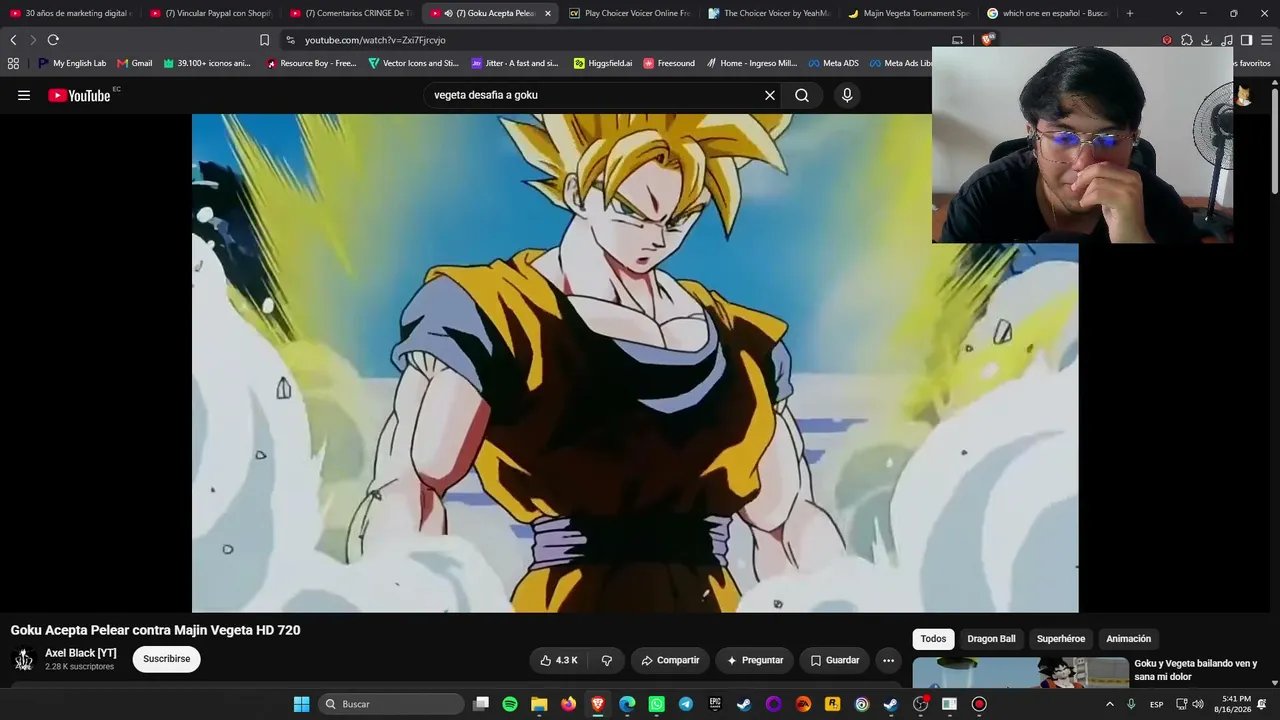Image resolution: width=1280 pixels, height=720 pixels.
Task: Show hidden system tray icons chevron
Action: pos(1109,704)
